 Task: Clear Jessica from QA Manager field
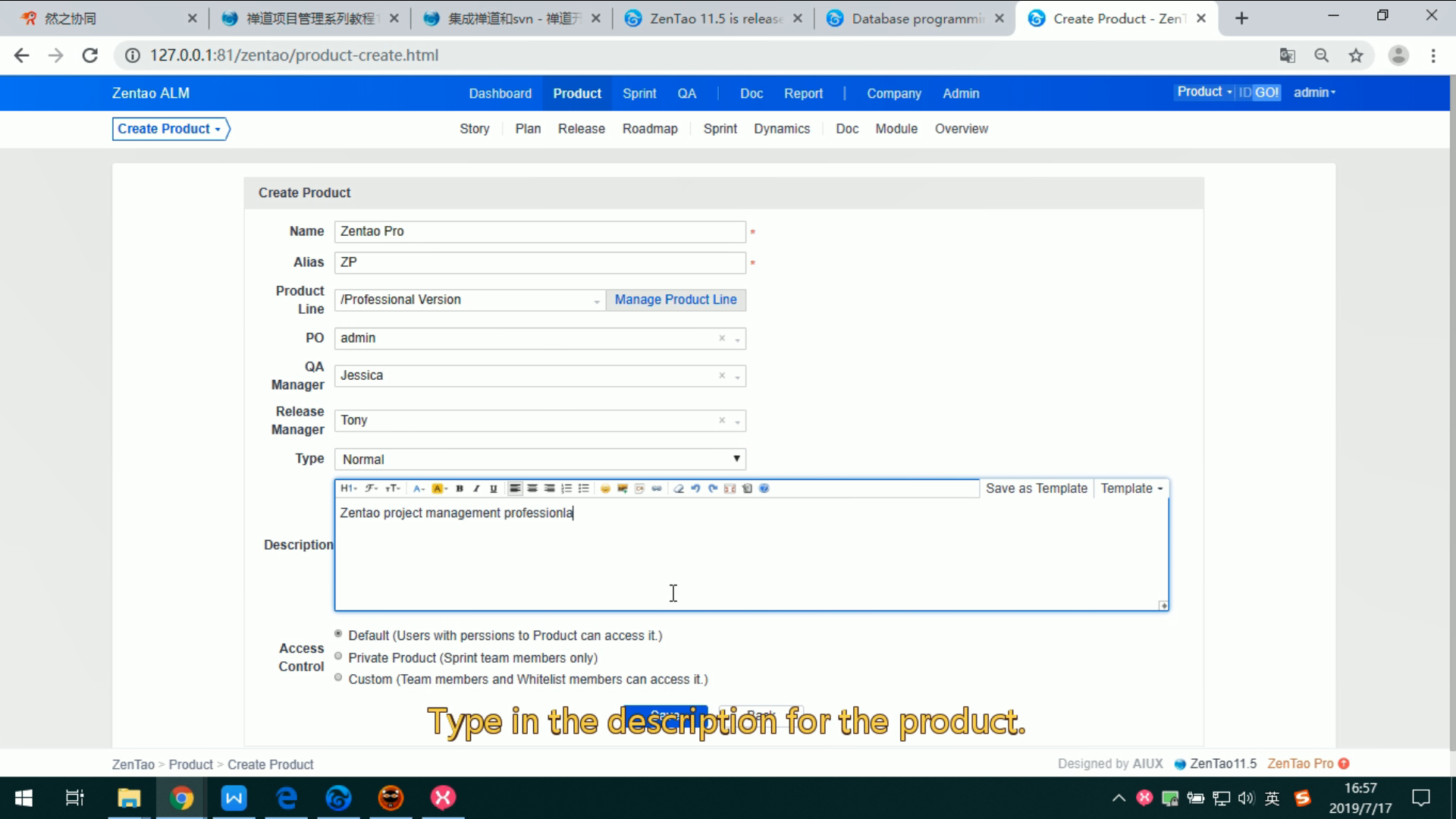pyautogui.click(x=722, y=375)
